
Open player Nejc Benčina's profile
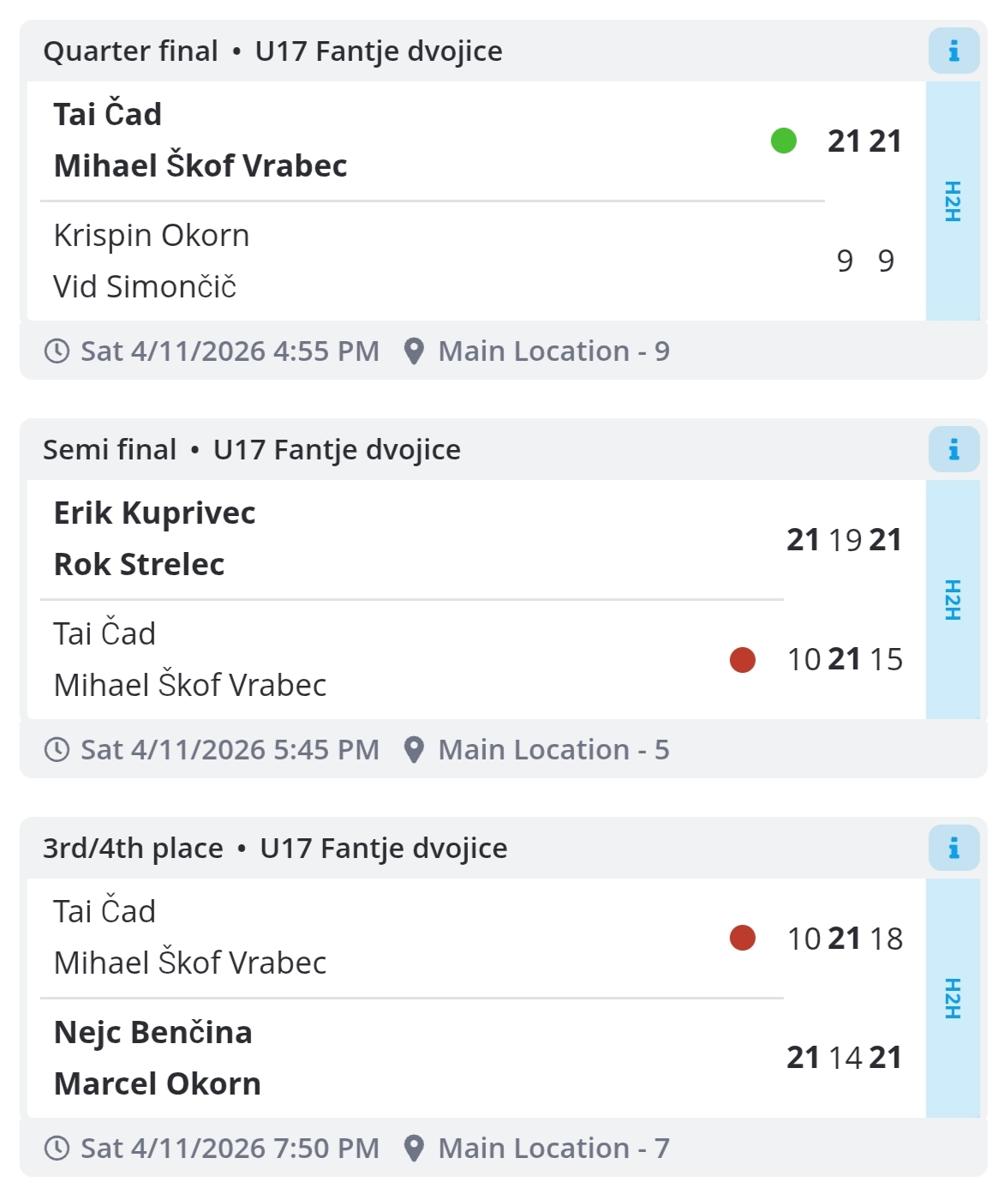click(153, 1032)
